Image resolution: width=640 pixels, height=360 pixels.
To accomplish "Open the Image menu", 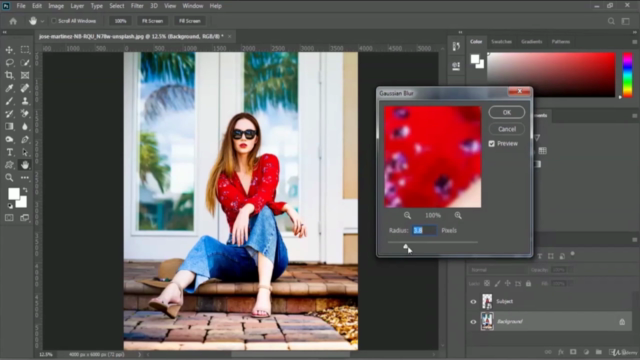I will coord(56,6).
